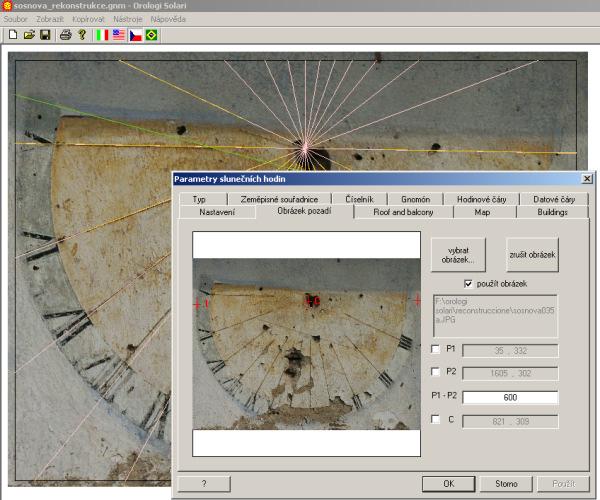The width and height of the screenshot is (600, 500).
Task: Enable the P1 checkbox
Action: click(x=435, y=349)
